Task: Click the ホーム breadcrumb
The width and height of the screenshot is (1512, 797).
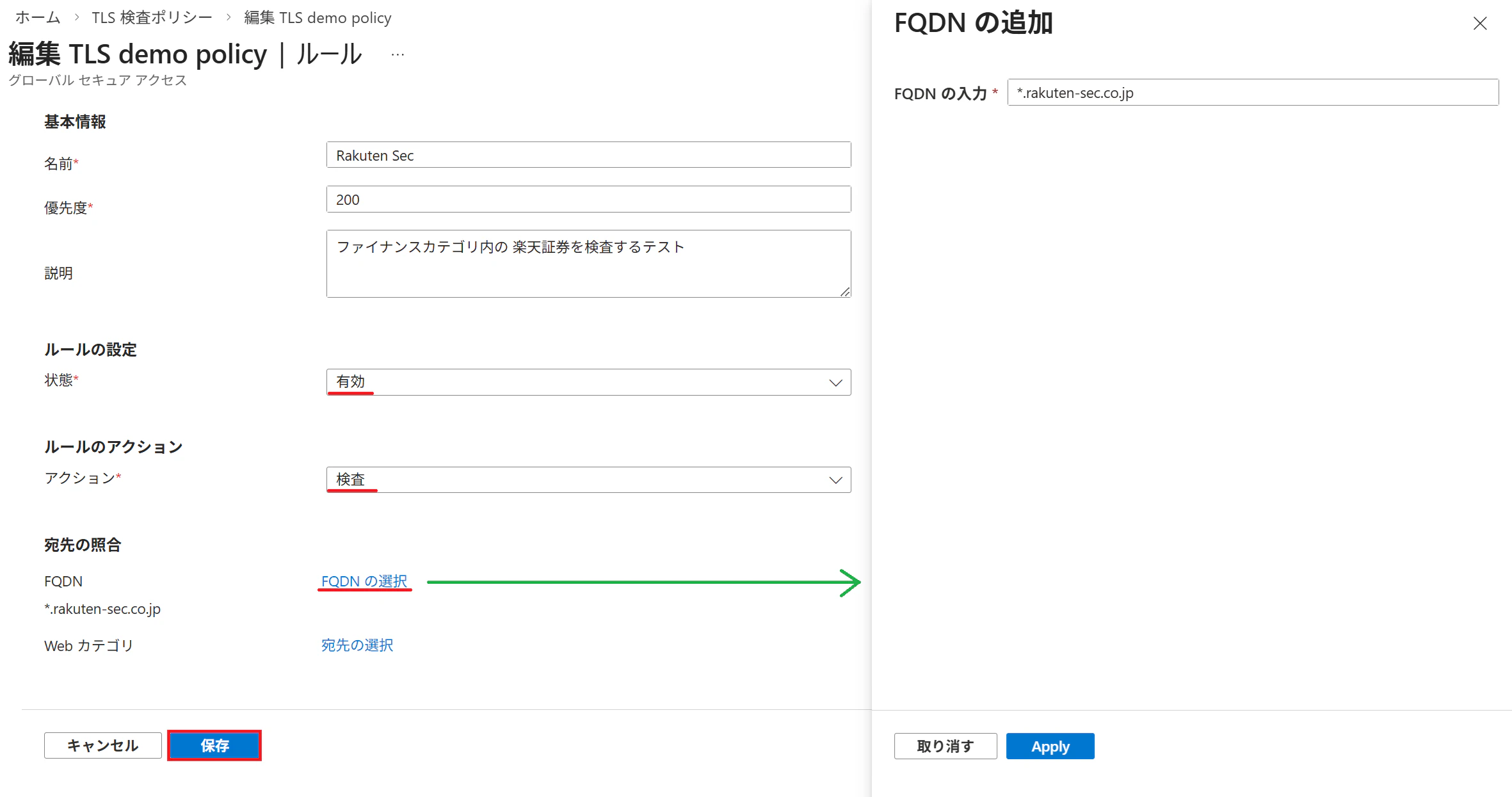Action: coord(38,18)
